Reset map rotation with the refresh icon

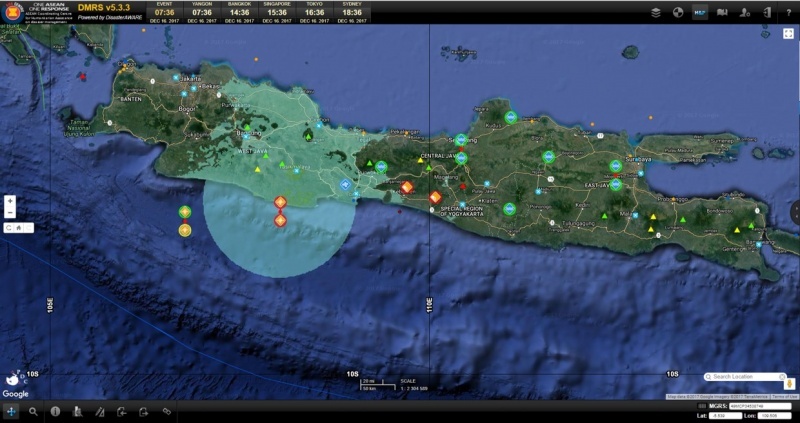9,228
